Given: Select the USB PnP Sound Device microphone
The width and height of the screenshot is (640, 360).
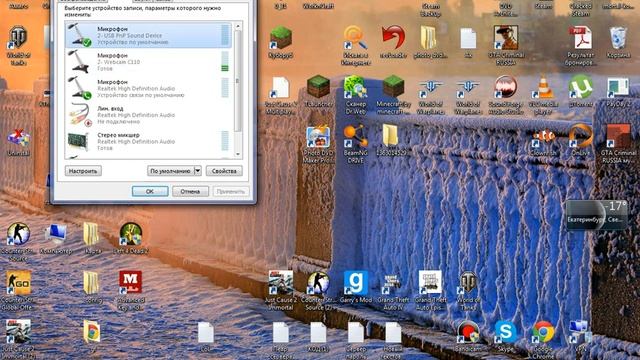Looking at the screenshot, I should 148,35.
